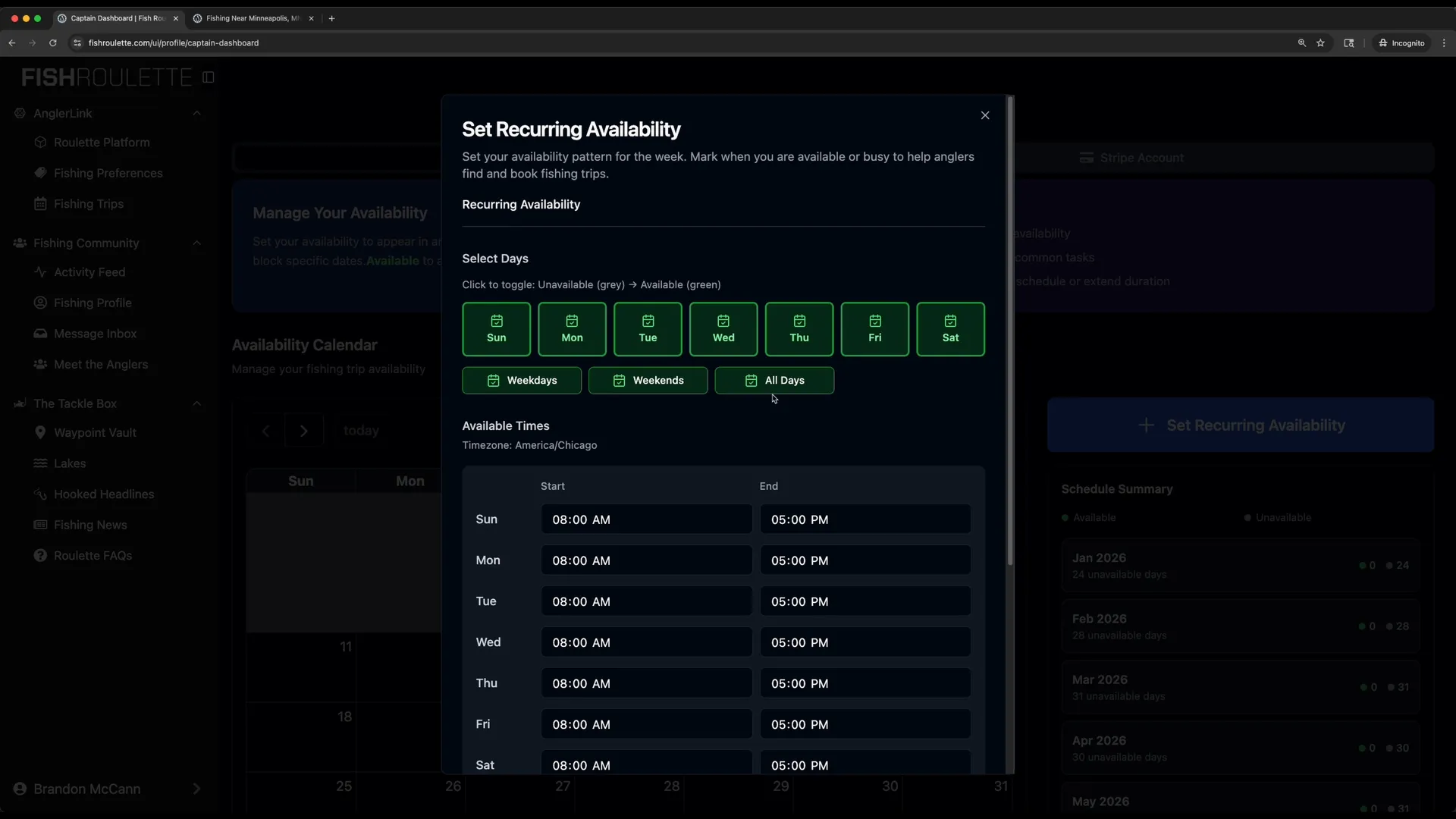Open the Activity Feed page
The image size is (1456, 819).
(89, 271)
